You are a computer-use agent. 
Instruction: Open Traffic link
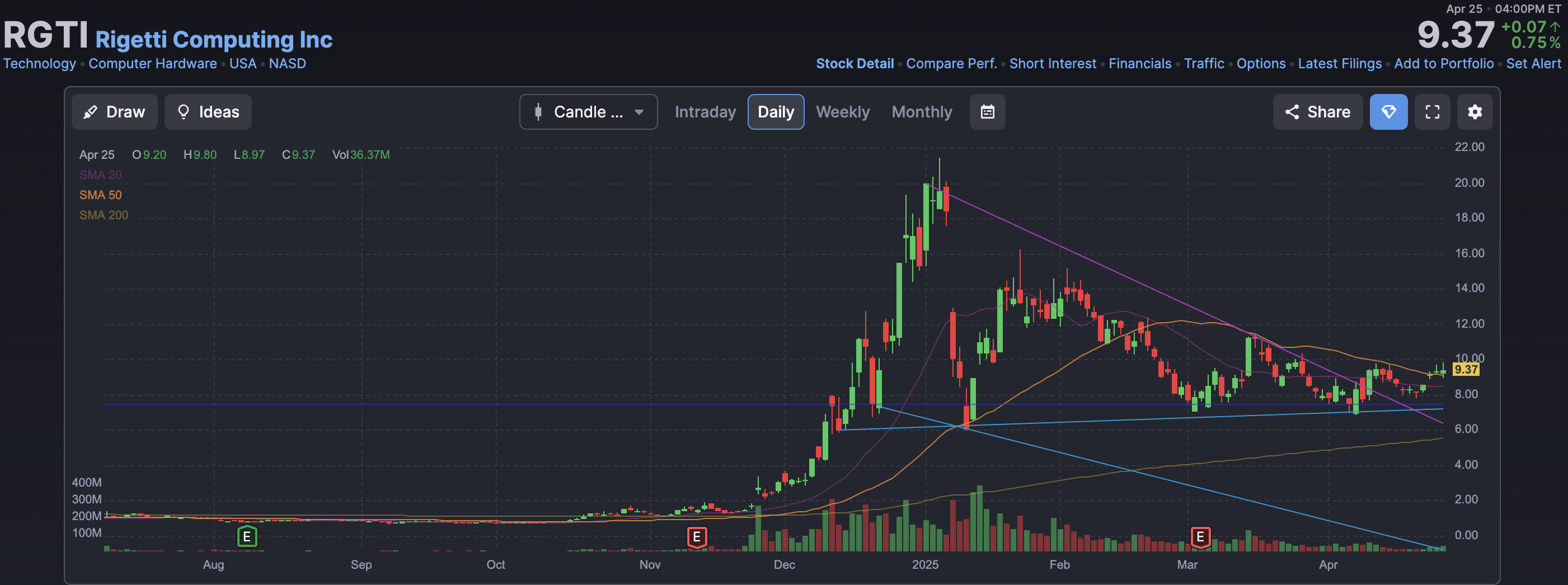[x=1203, y=63]
